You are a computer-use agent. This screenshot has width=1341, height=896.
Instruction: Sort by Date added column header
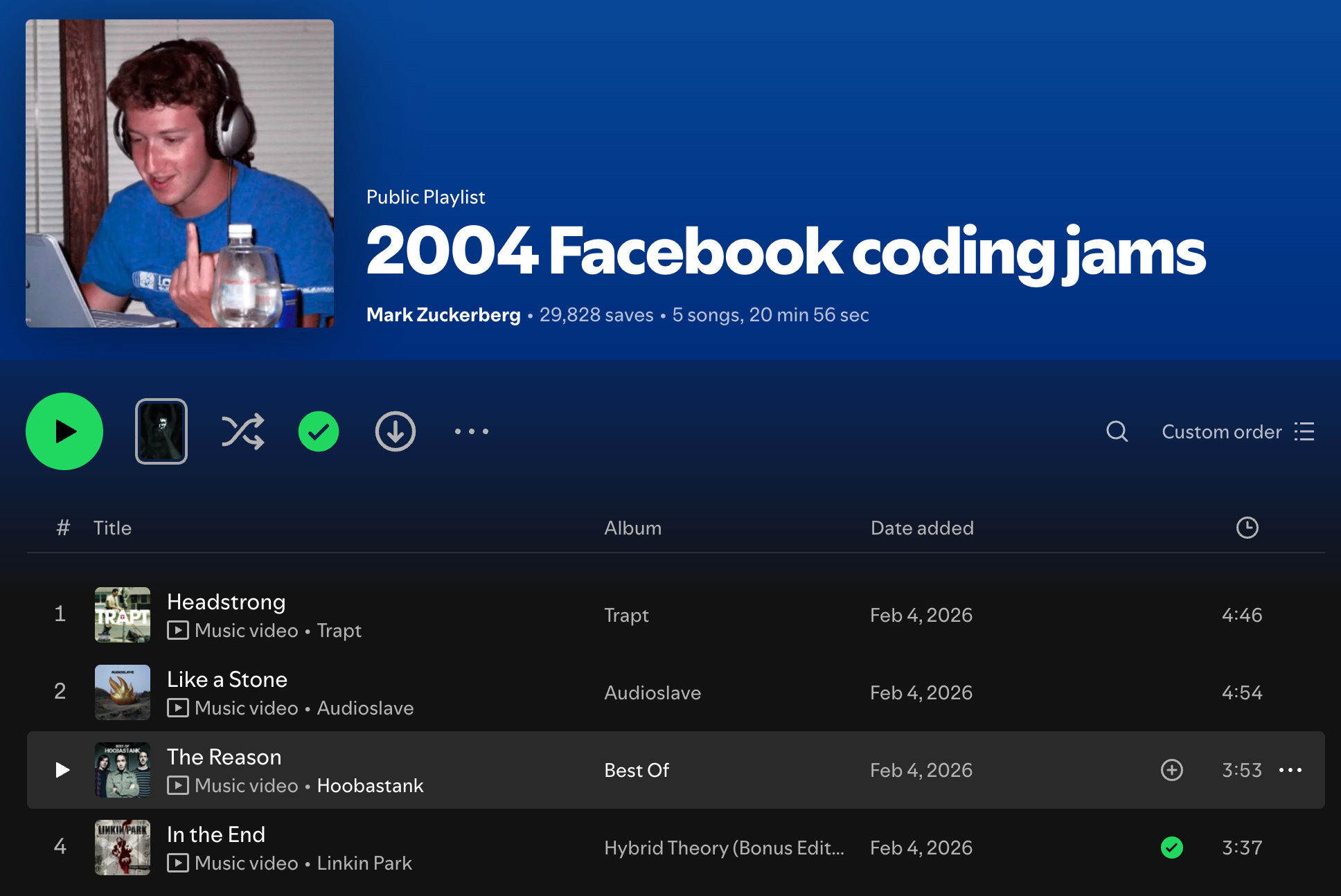[x=922, y=528]
